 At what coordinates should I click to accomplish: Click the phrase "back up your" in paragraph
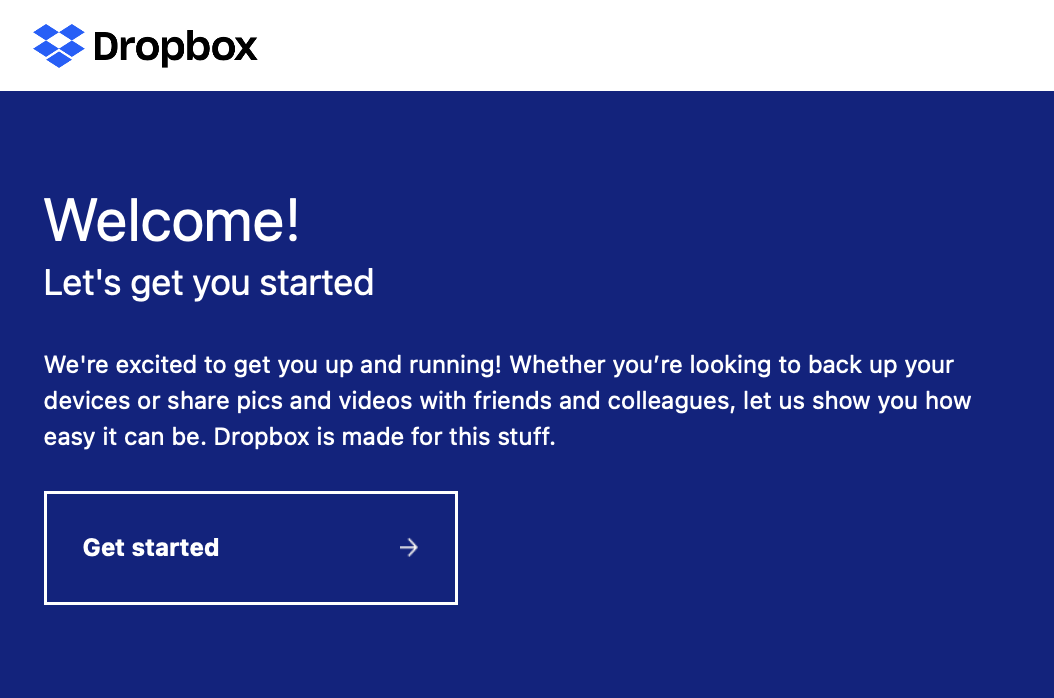[x=895, y=365]
